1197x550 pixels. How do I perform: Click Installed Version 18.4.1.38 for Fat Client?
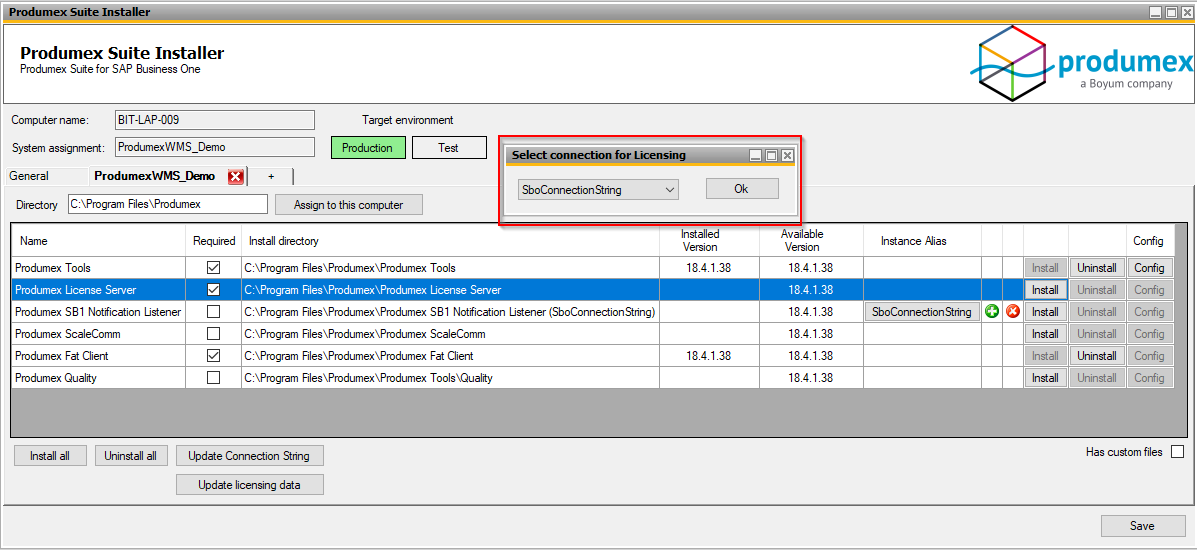click(x=709, y=356)
